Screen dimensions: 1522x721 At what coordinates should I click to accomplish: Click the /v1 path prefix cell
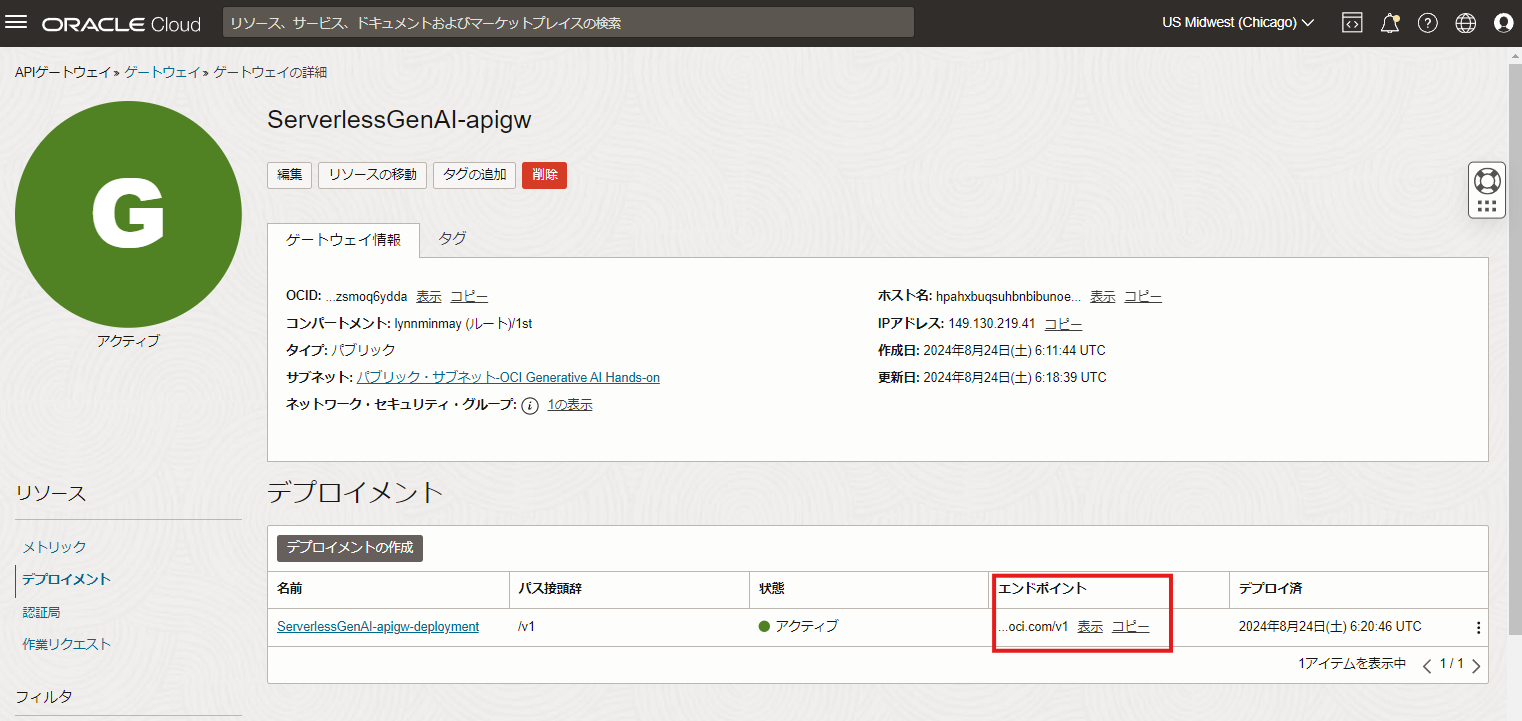(526, 627)
